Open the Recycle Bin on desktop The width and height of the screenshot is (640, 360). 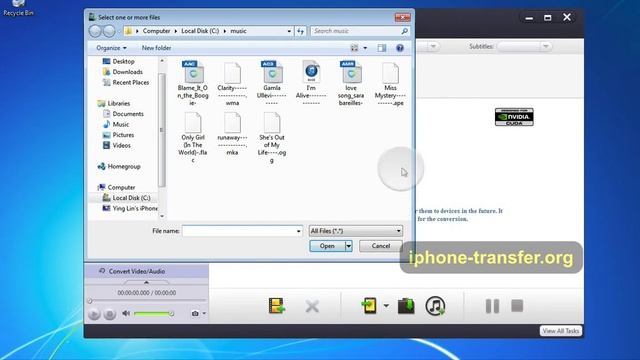click(x=18, y=8)
